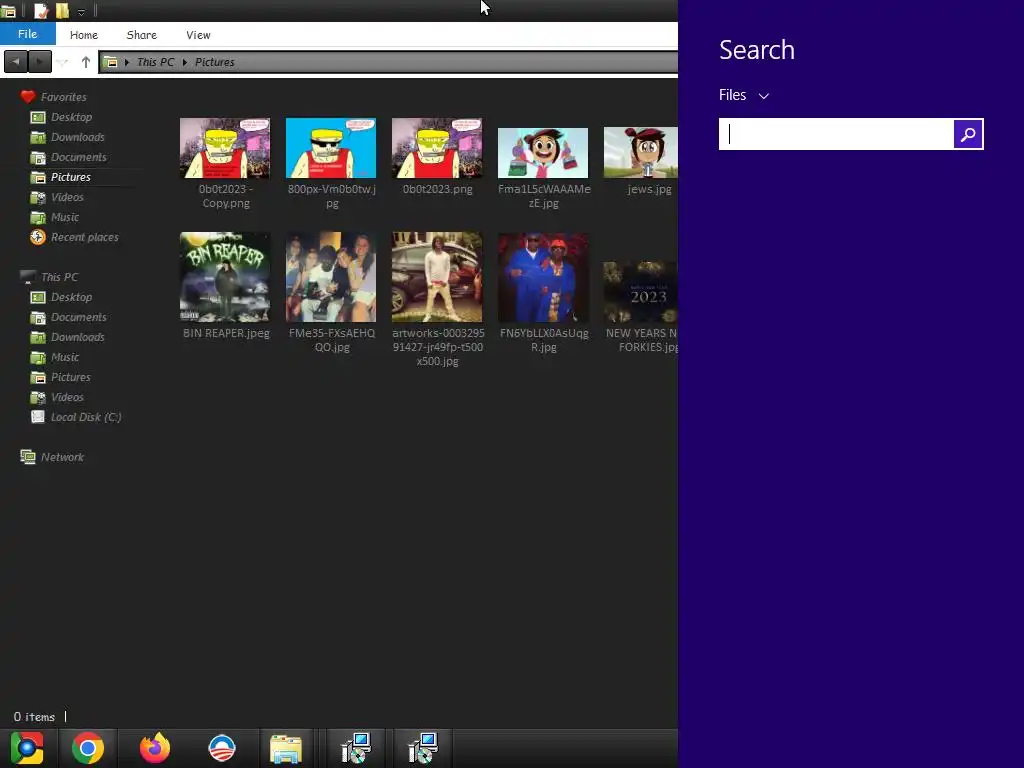Switch to the Home ribbon tab
1024x768 pixels.
(84, 35)
